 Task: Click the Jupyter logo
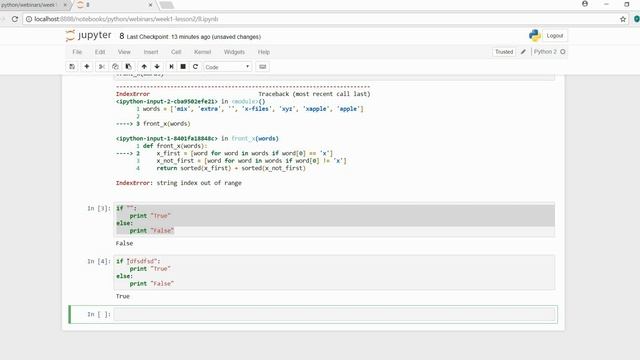coord(89,36)
